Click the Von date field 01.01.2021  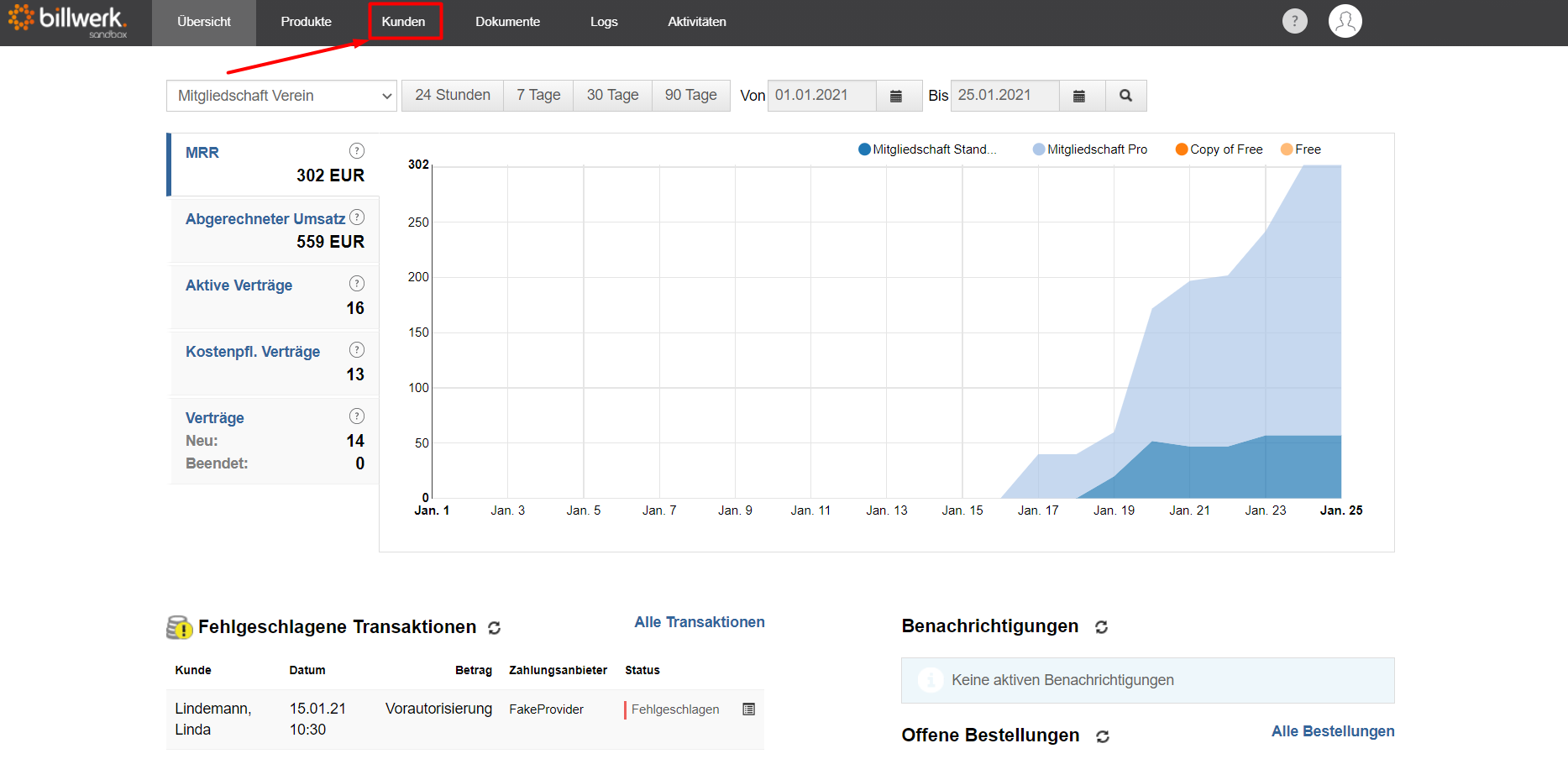pos(822,96)
